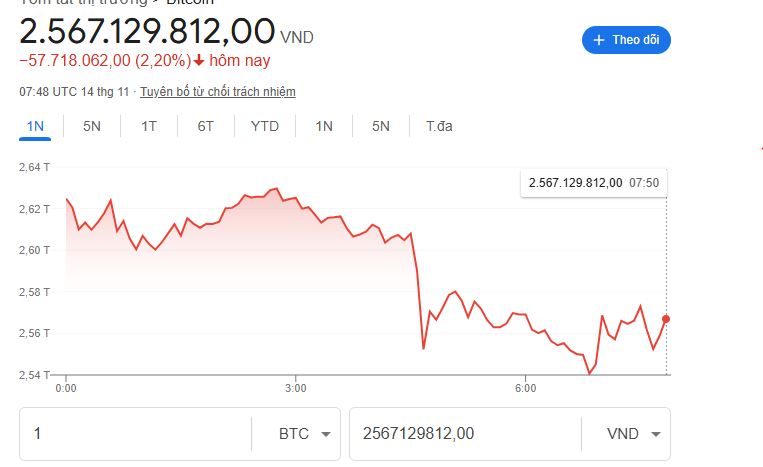Switch to the 1T time range tab

click(149, 126)
